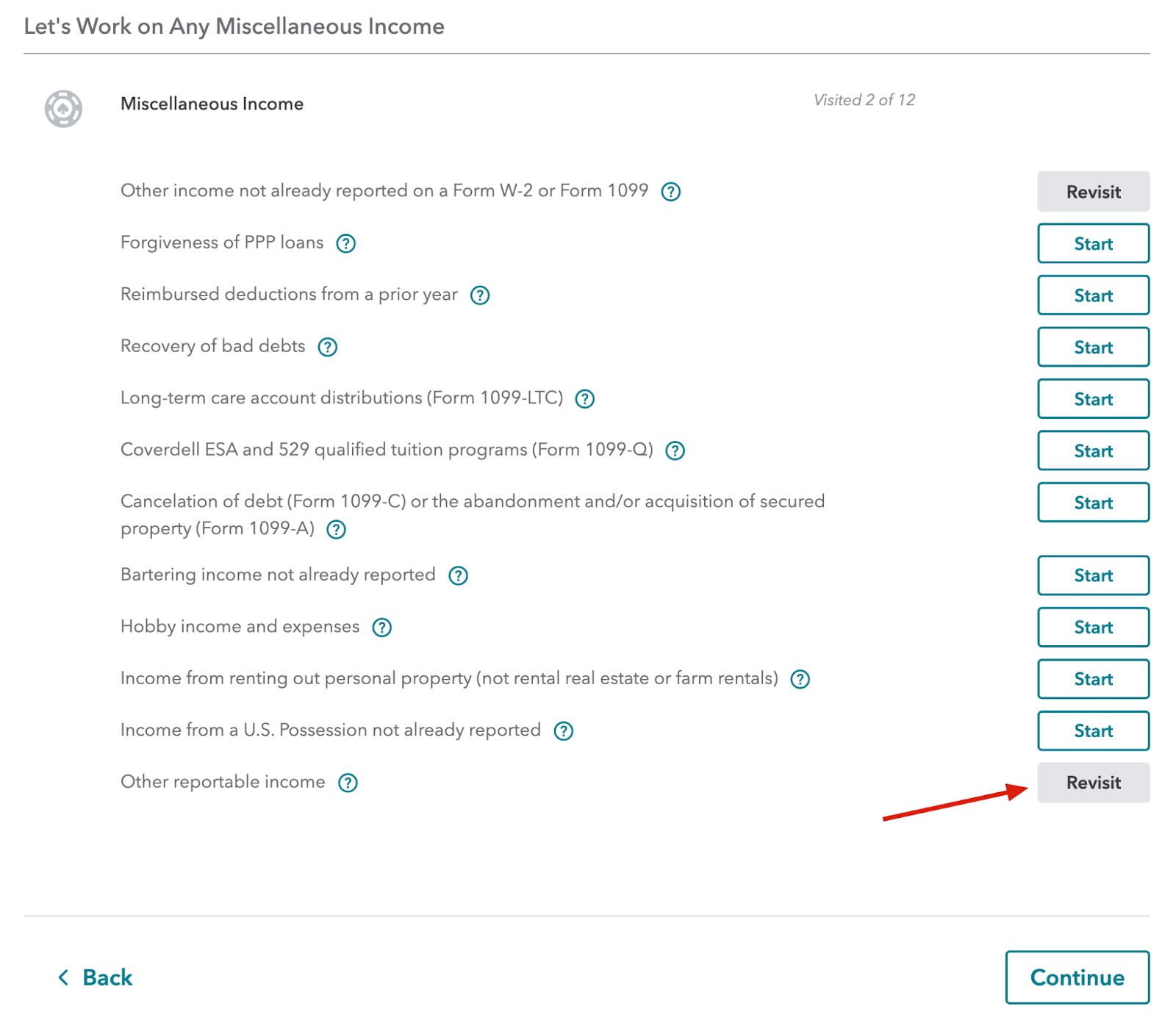Viewport: 1176px width, 1020px height.
Task: Start Forgiveness of PPP loans section
Action: (x=1093, y=243)
